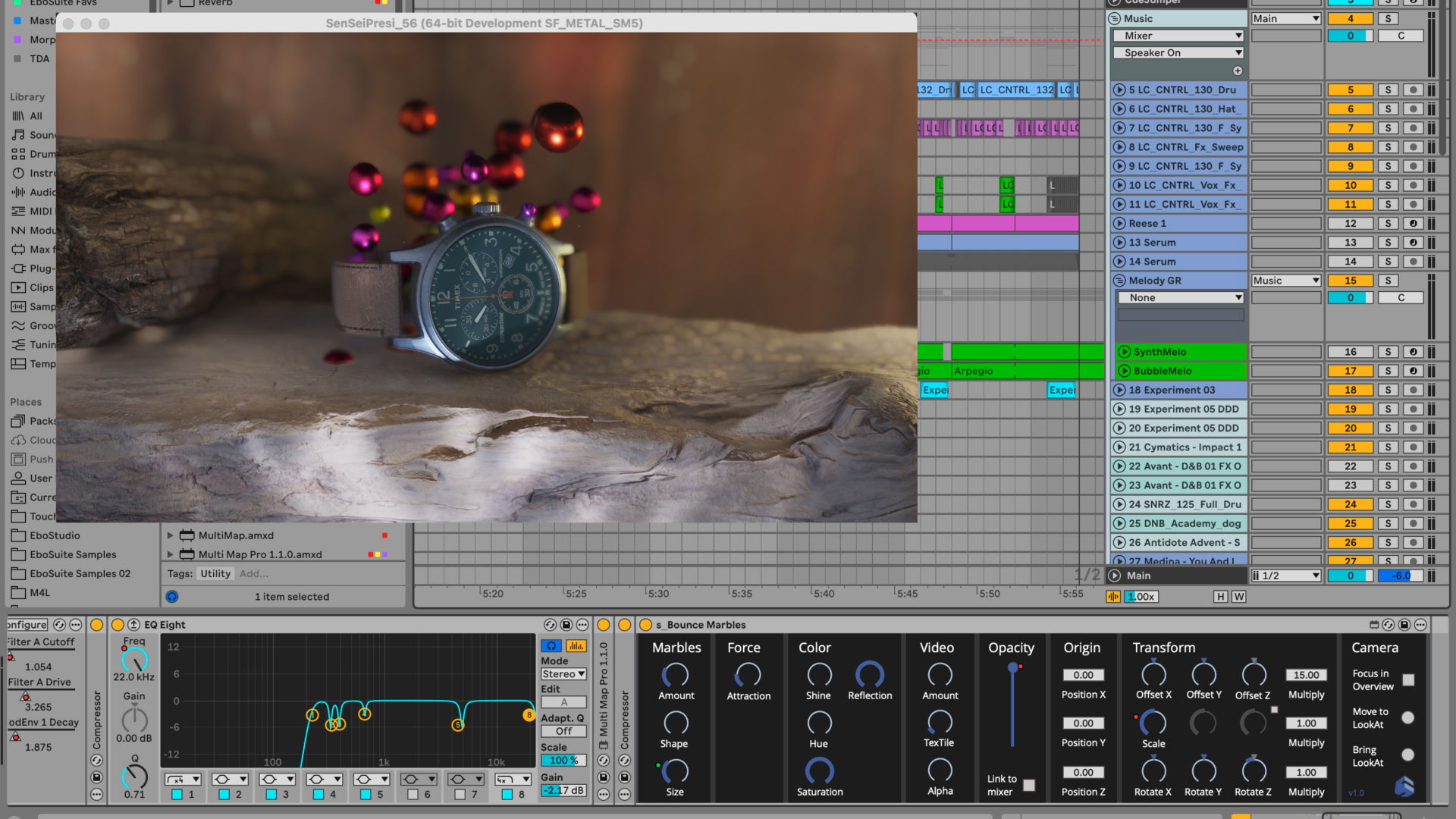Click the fold arrow in the EQ Eight title bar
The width and height of the screenshot is (1456, 819).
tap(134, 625)
